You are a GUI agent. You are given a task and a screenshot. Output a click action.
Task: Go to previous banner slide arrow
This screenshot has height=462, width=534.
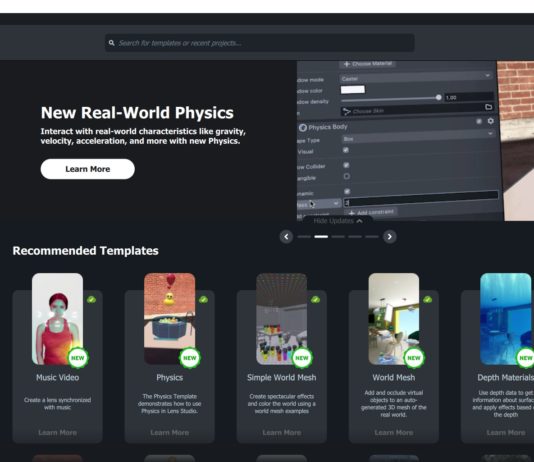click(286, 237)
